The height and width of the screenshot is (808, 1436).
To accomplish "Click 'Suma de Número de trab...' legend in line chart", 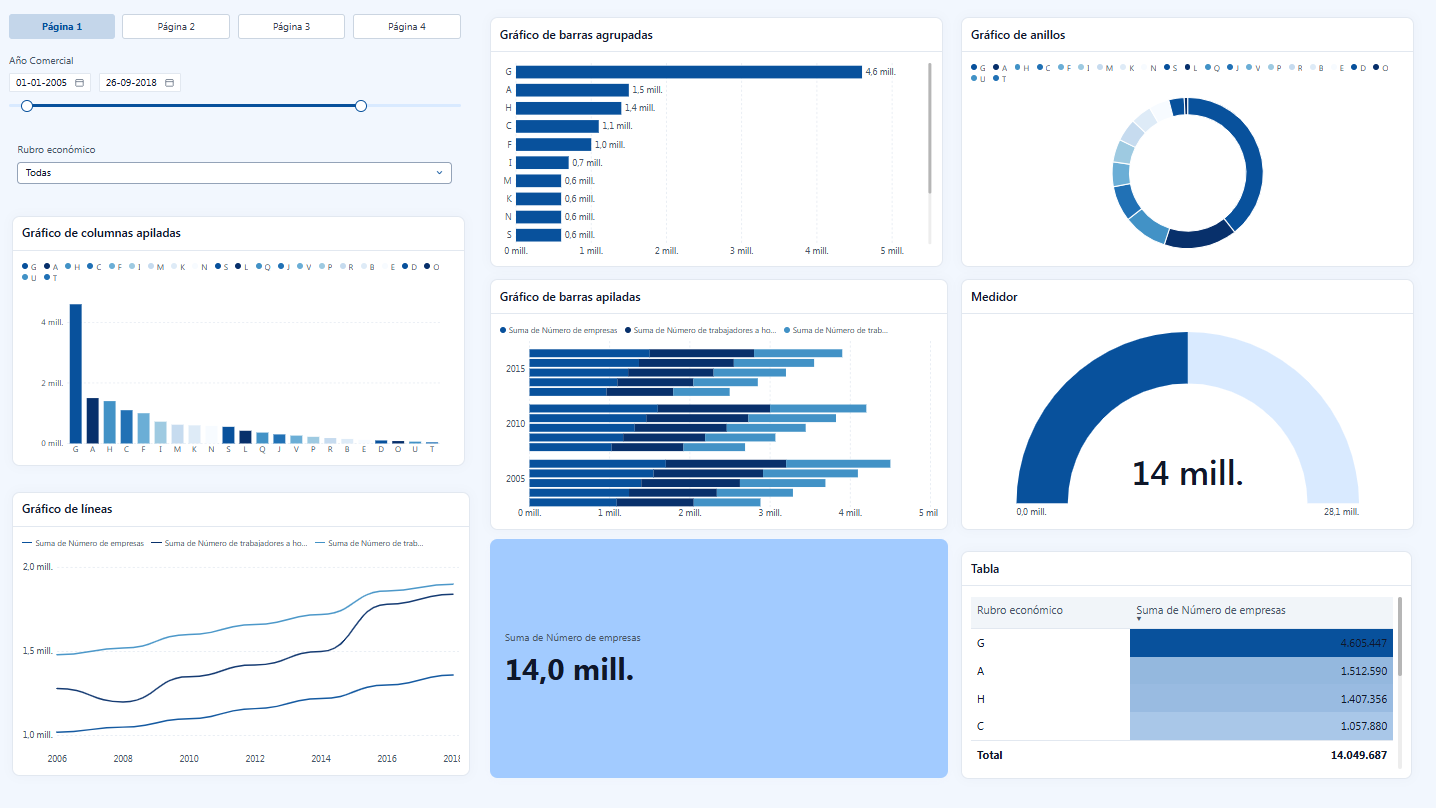I will click(369, 543).
